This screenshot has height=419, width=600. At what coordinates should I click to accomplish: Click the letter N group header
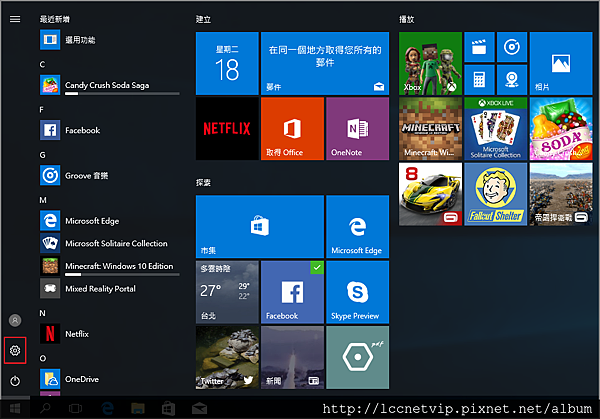(x=42, y=313)
